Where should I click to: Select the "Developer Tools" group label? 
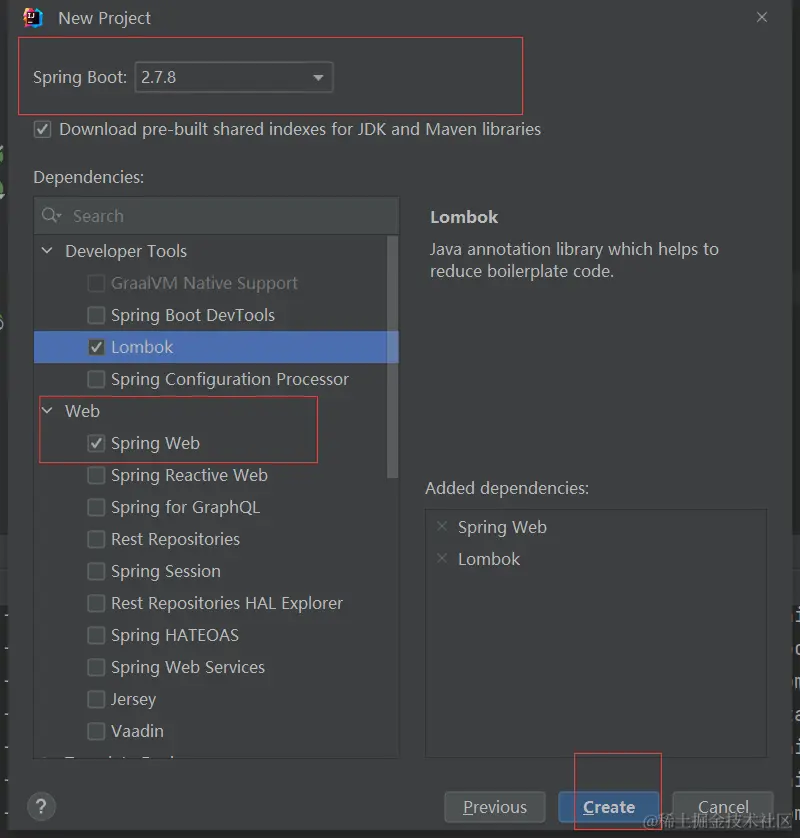click(x=126, y=251)
